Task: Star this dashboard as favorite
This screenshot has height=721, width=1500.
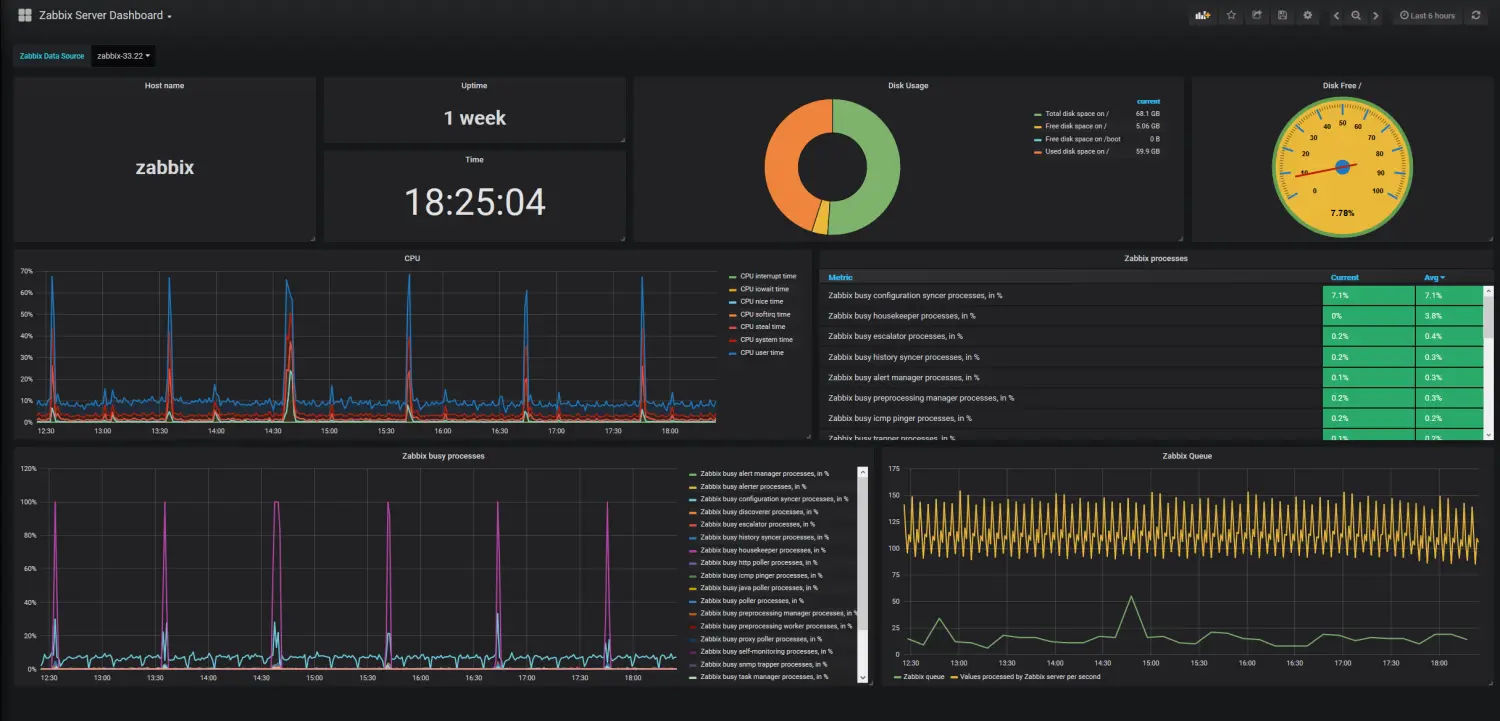Action: [x=1231, y=15]
